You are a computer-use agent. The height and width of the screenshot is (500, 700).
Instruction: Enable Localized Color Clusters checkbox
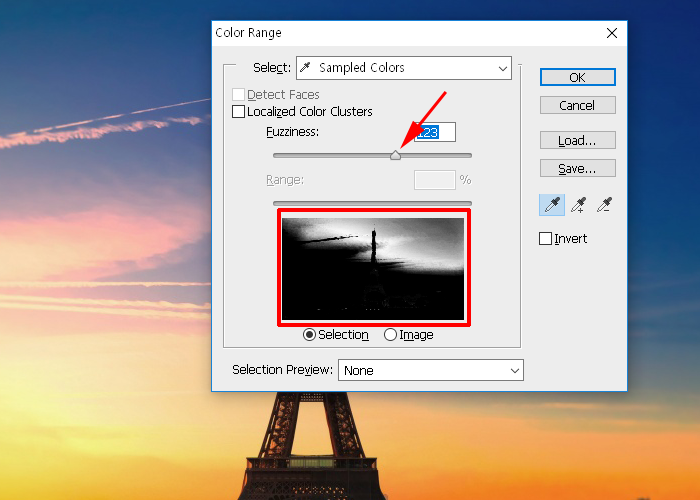(x=238, y=112)
